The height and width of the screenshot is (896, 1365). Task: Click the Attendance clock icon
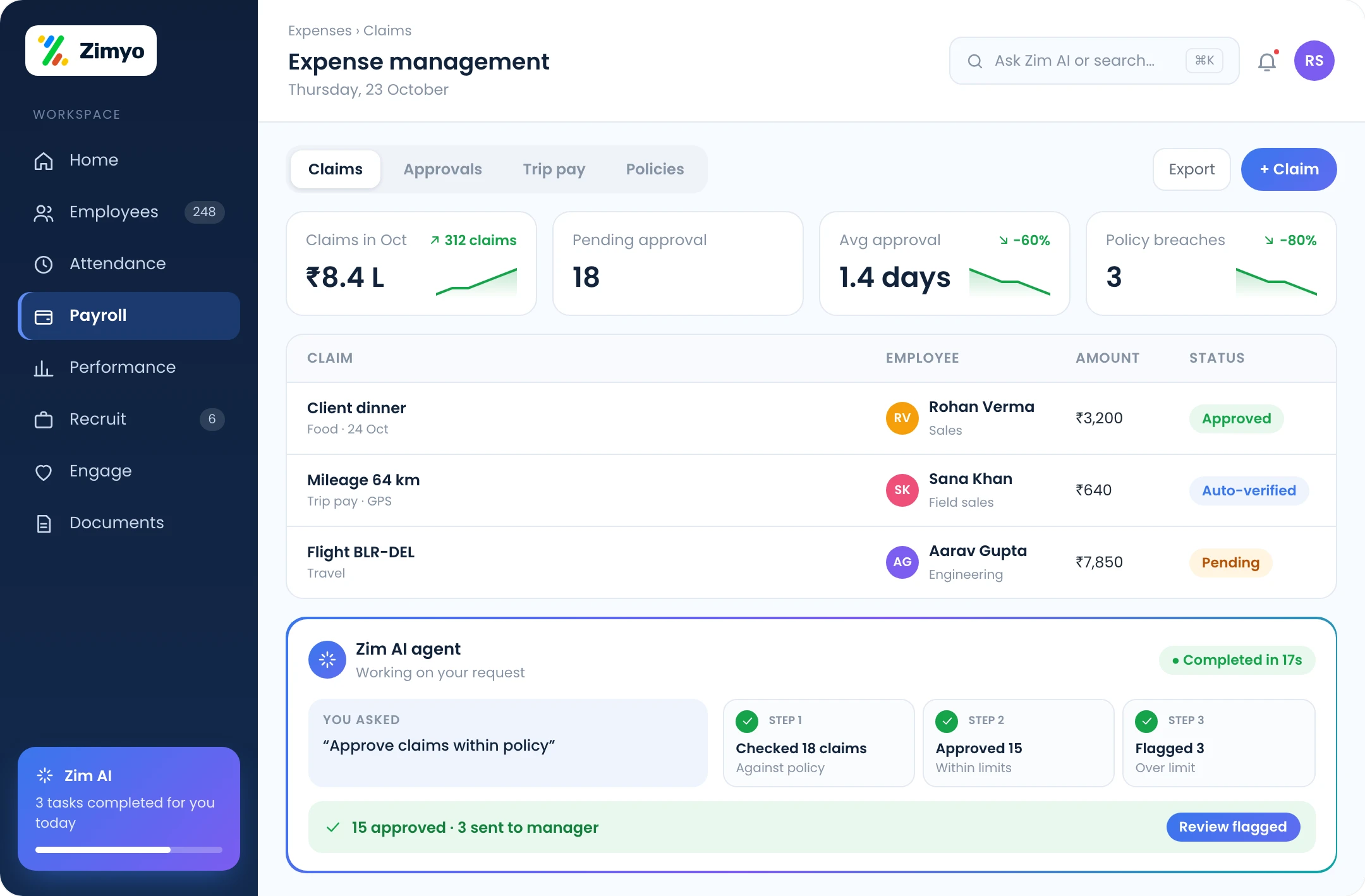[x=44, y=264]
